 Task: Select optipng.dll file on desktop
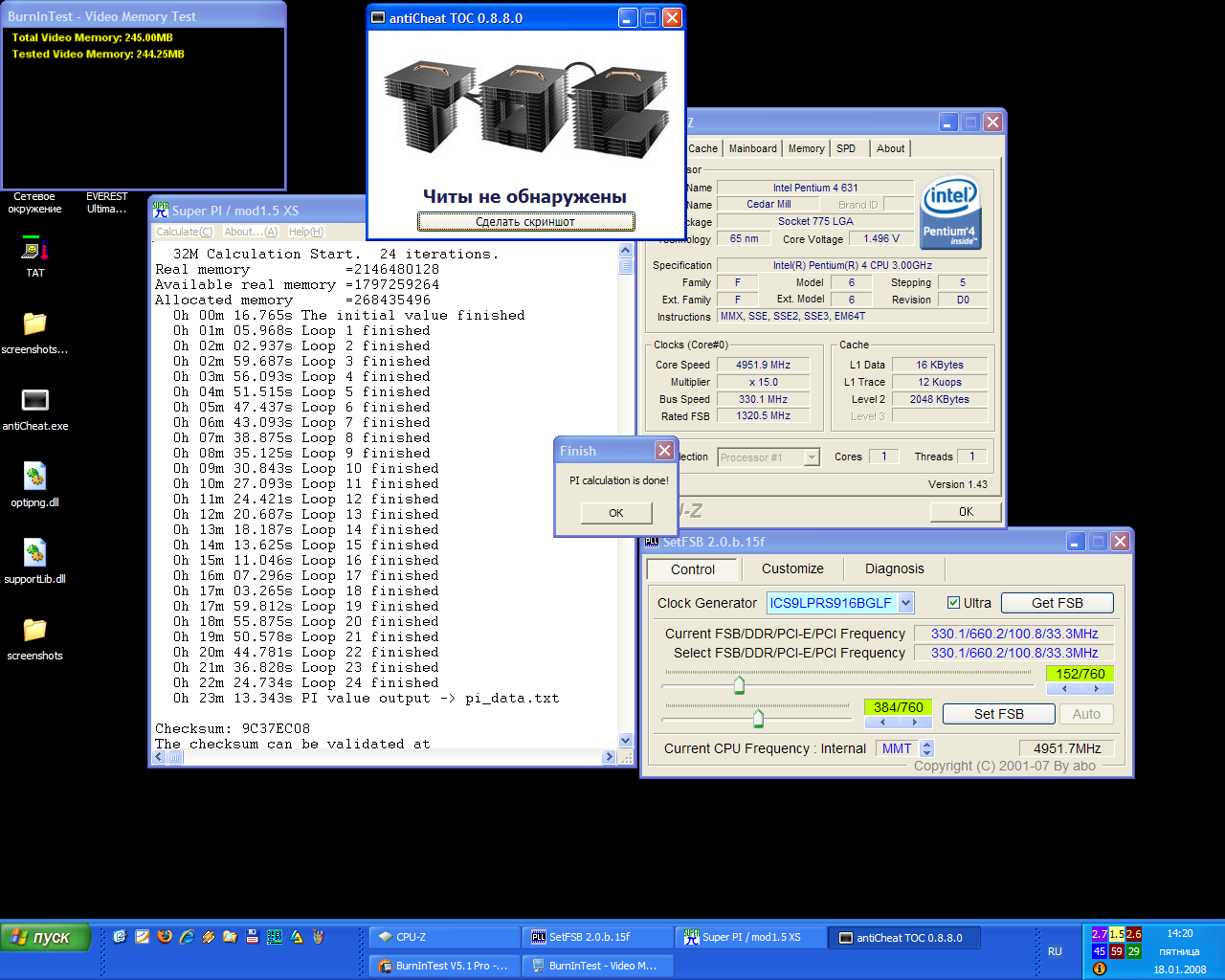[x=35, y=484]
